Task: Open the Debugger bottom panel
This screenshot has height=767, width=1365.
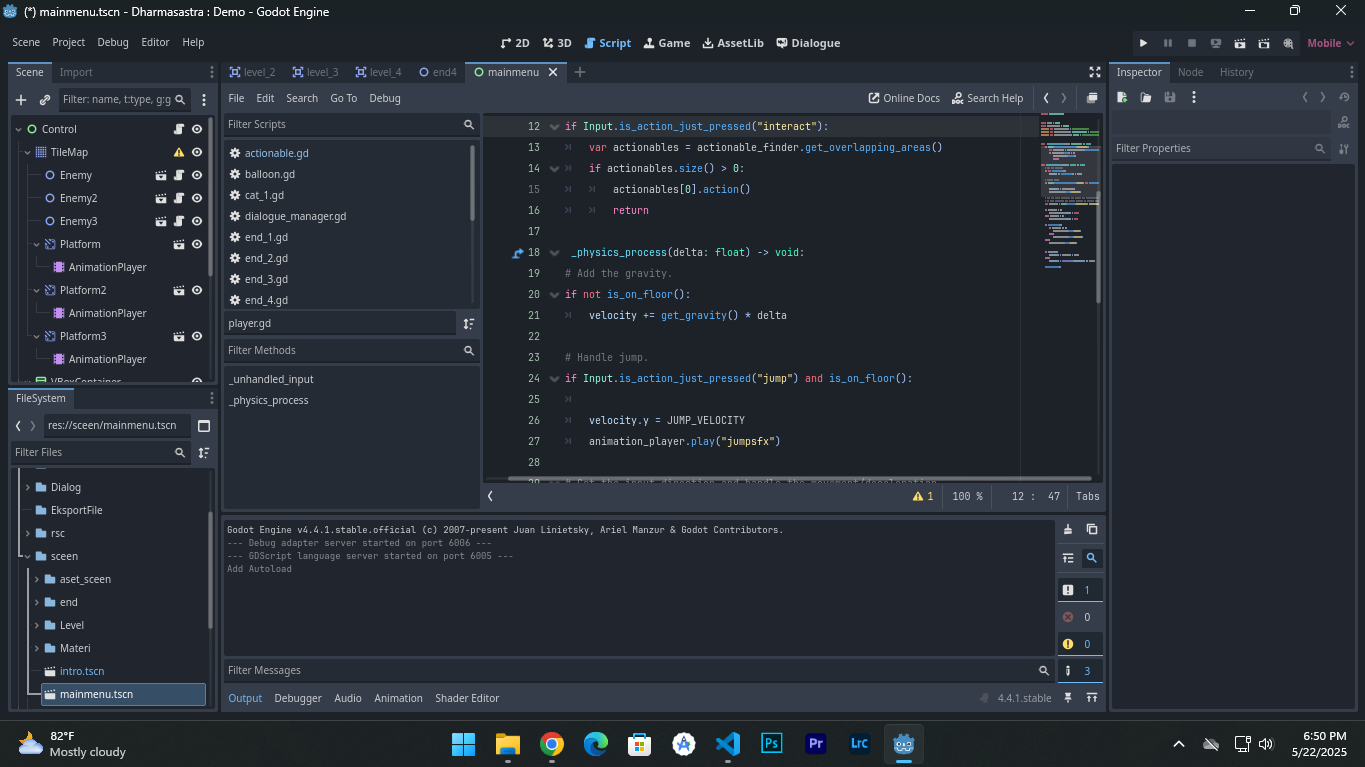Action: point(298,698)
